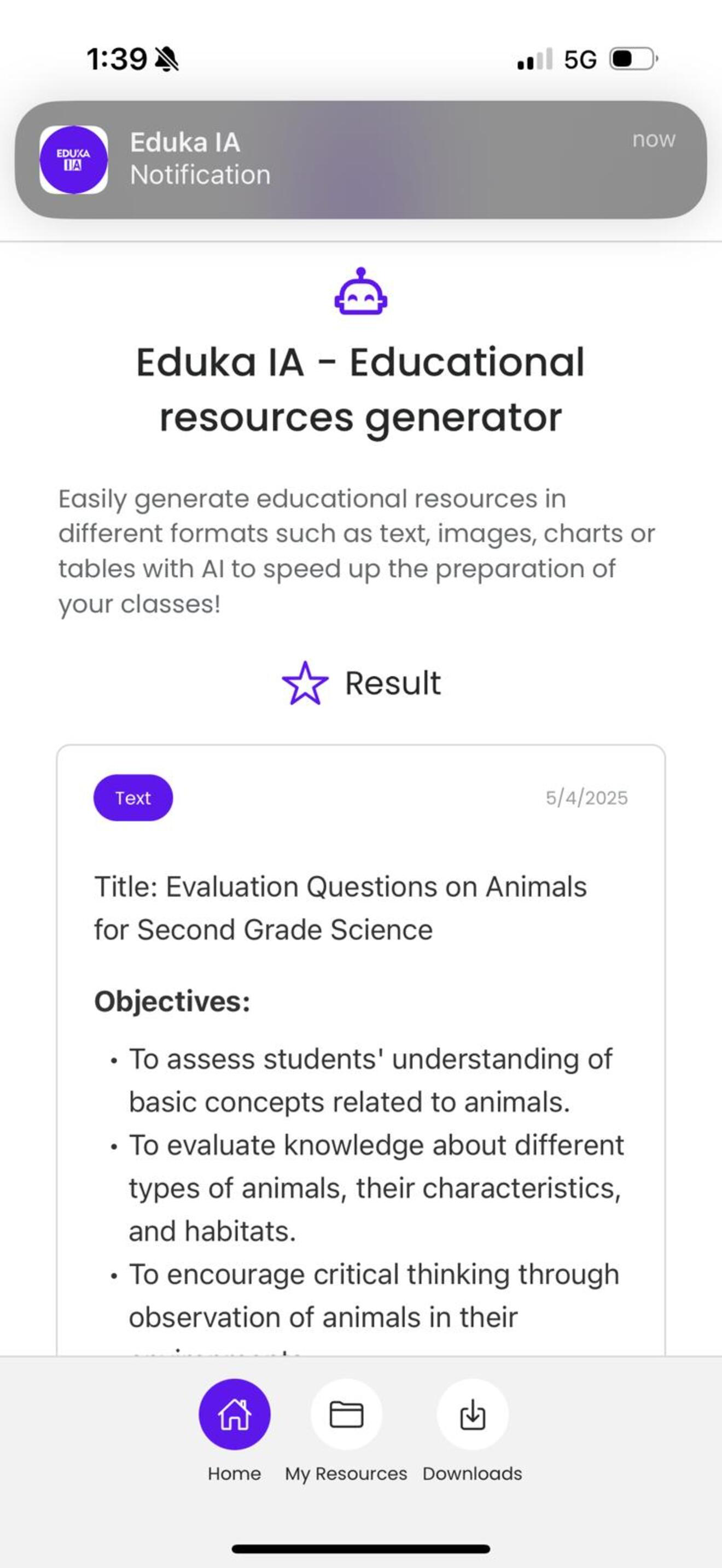722x1568 pixels.
Task: Open the Downloads icon in the bottom bar
Action: [x=473, y=1414]
